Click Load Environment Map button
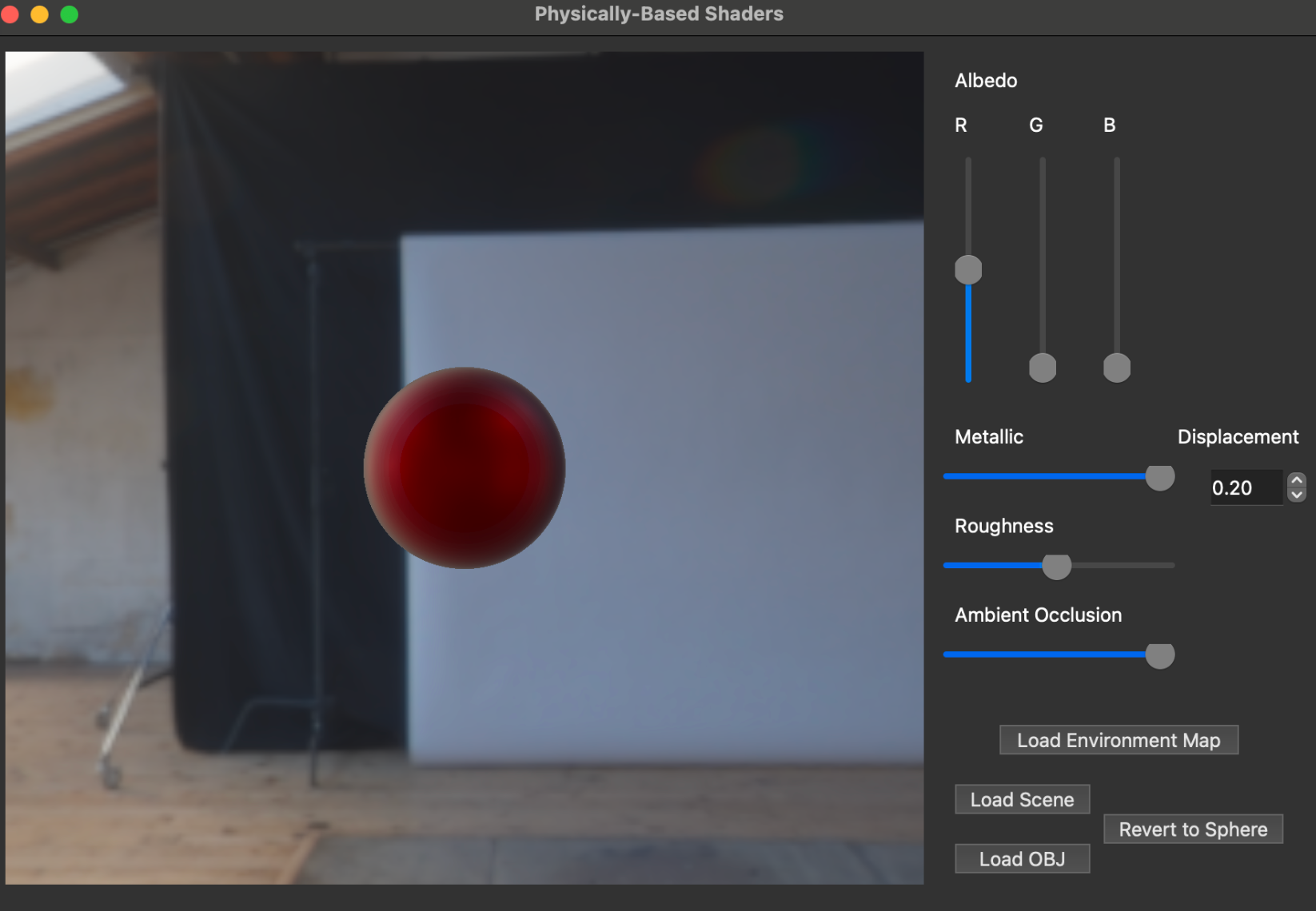 [x=1119, y=740]
